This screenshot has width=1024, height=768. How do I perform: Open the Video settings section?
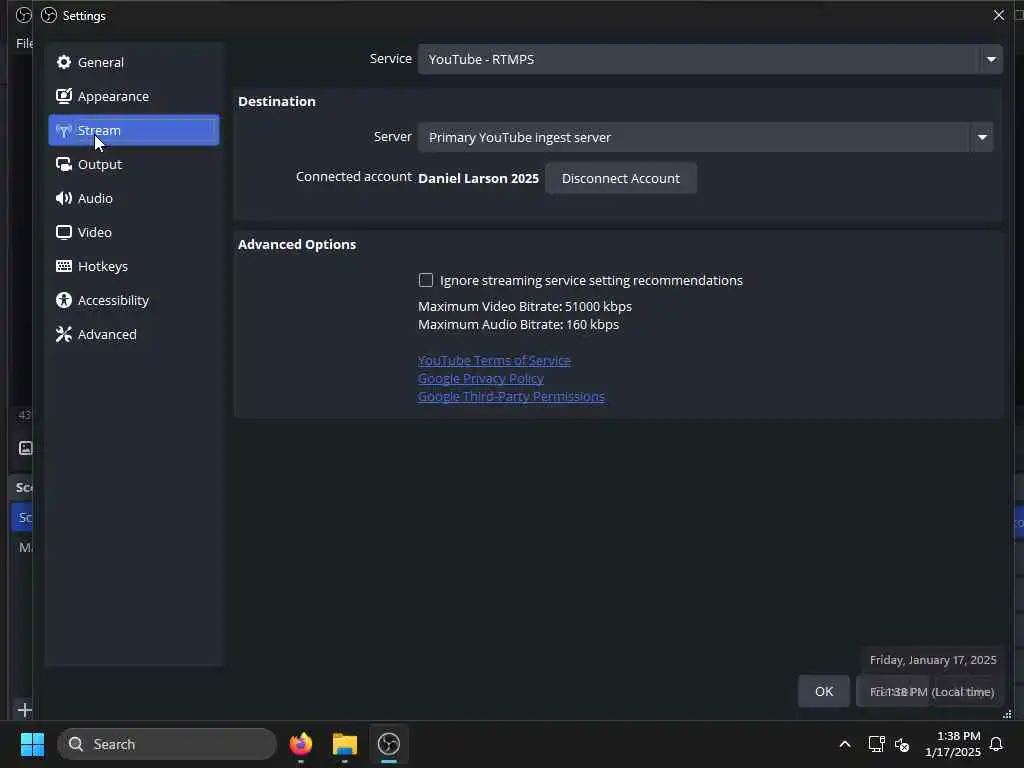click(x=134, y=232)
